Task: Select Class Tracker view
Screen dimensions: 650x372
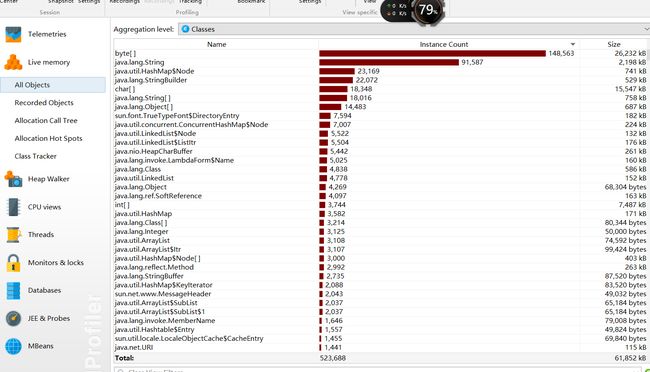Action: (x=35, y=156)
